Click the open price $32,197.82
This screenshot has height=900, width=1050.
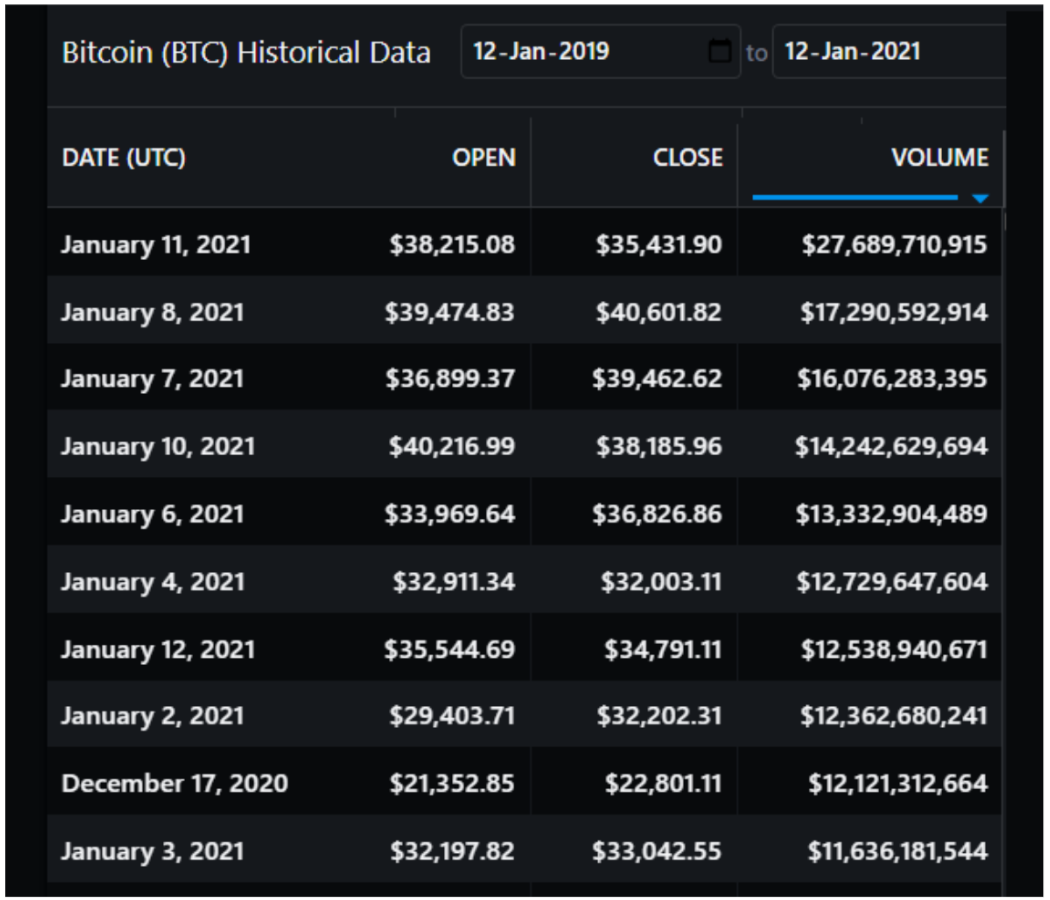coord(453,851)
